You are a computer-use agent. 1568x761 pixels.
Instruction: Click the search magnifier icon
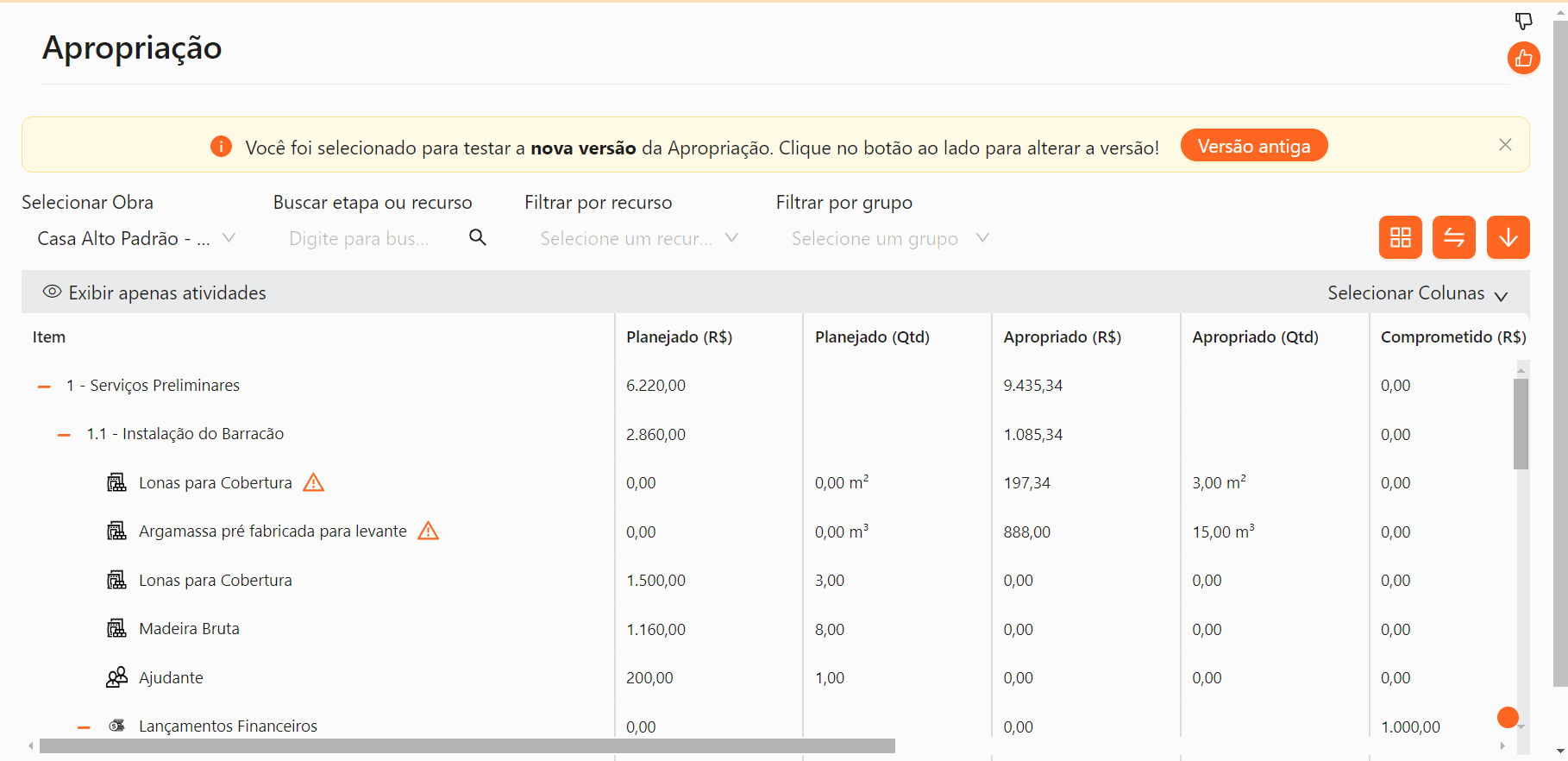[478, 237]
